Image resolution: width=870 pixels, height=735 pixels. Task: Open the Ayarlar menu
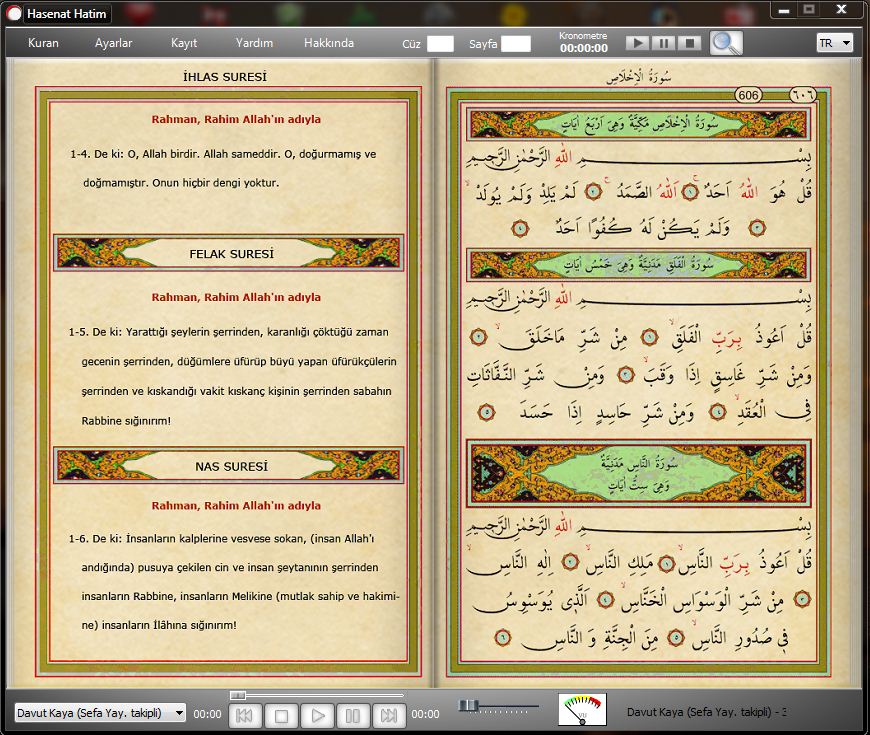coord(113,43)
